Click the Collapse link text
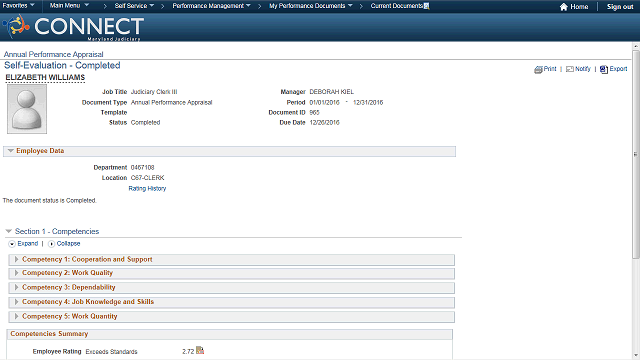 [x=68, y=244]
